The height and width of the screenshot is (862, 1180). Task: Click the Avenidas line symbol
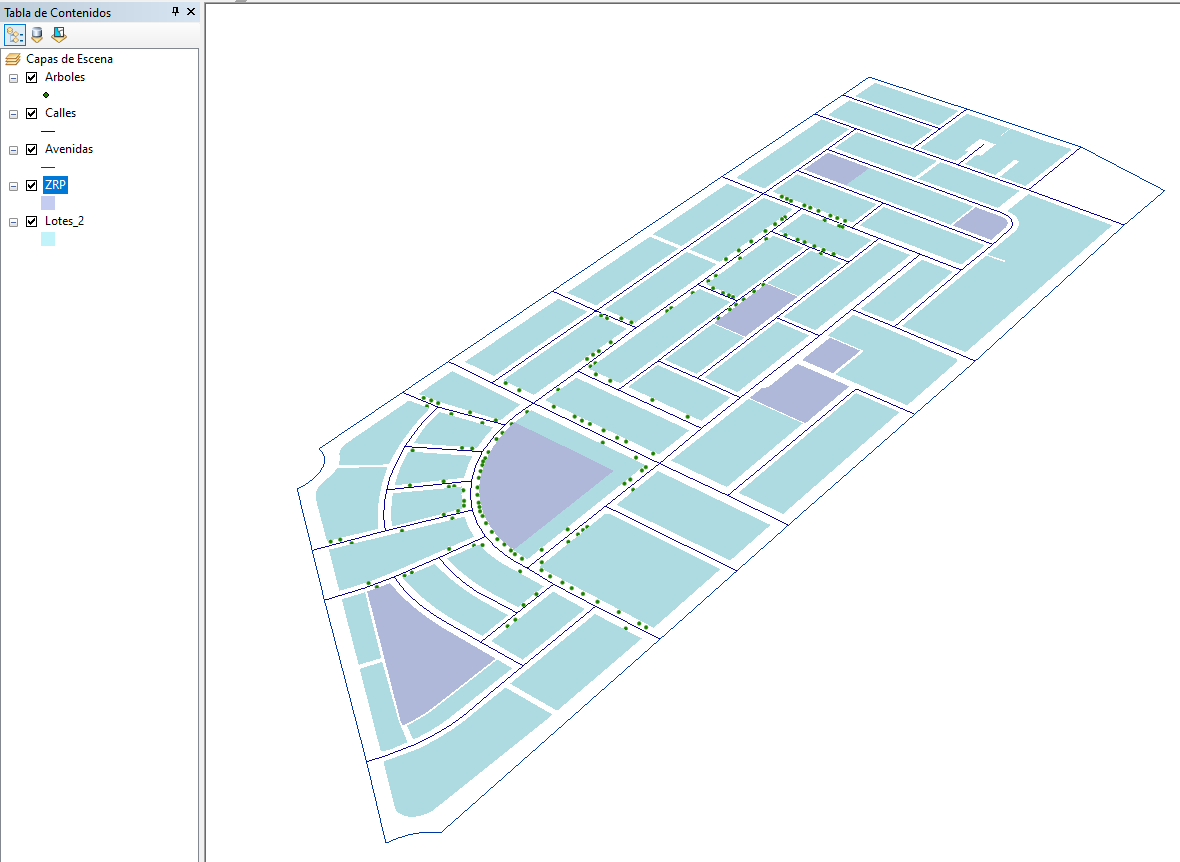(47, 167)
